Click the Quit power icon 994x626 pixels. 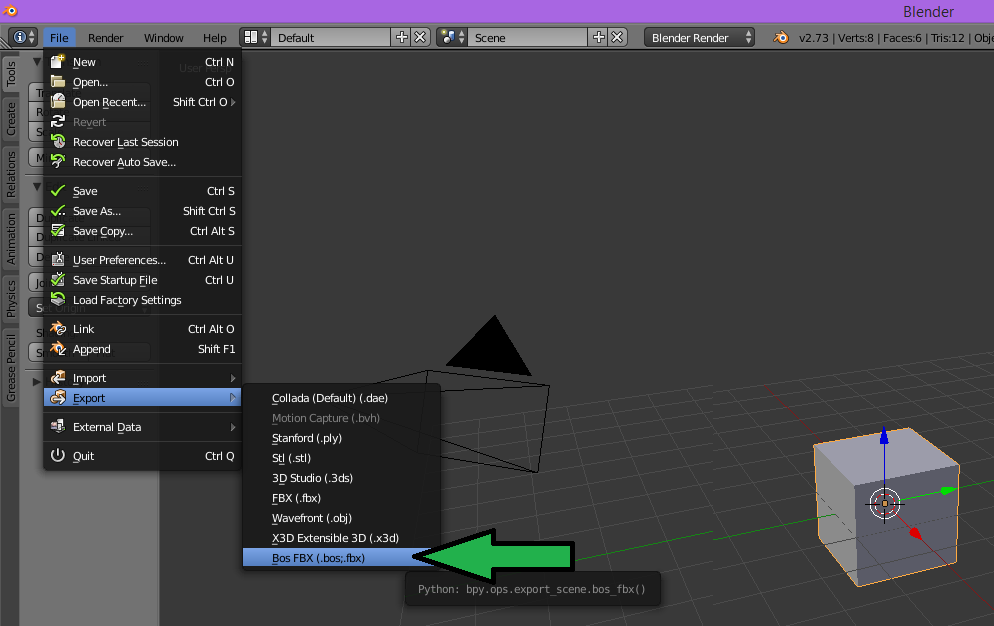click(58, 455)
